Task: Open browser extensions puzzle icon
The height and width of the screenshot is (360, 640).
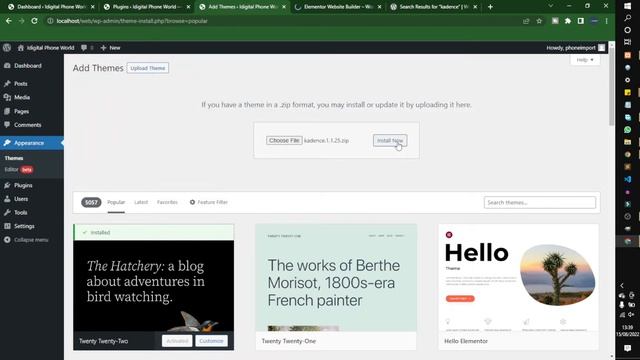Action: point(568,21)
